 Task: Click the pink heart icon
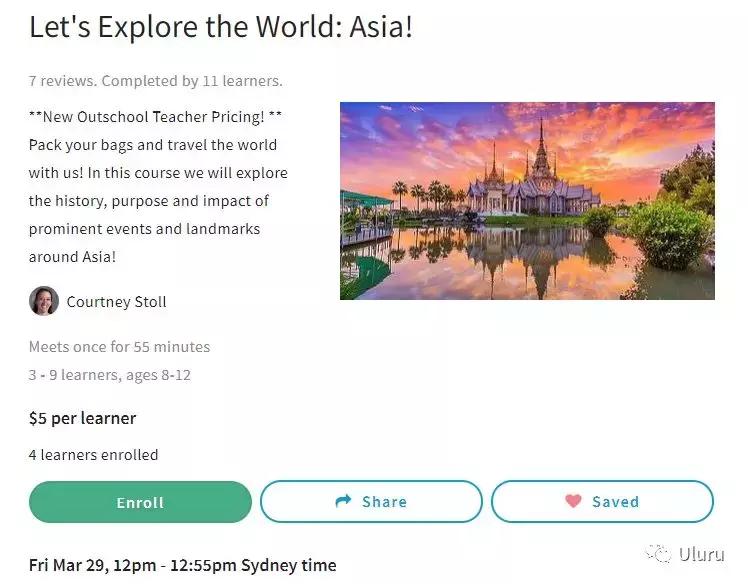573,501
